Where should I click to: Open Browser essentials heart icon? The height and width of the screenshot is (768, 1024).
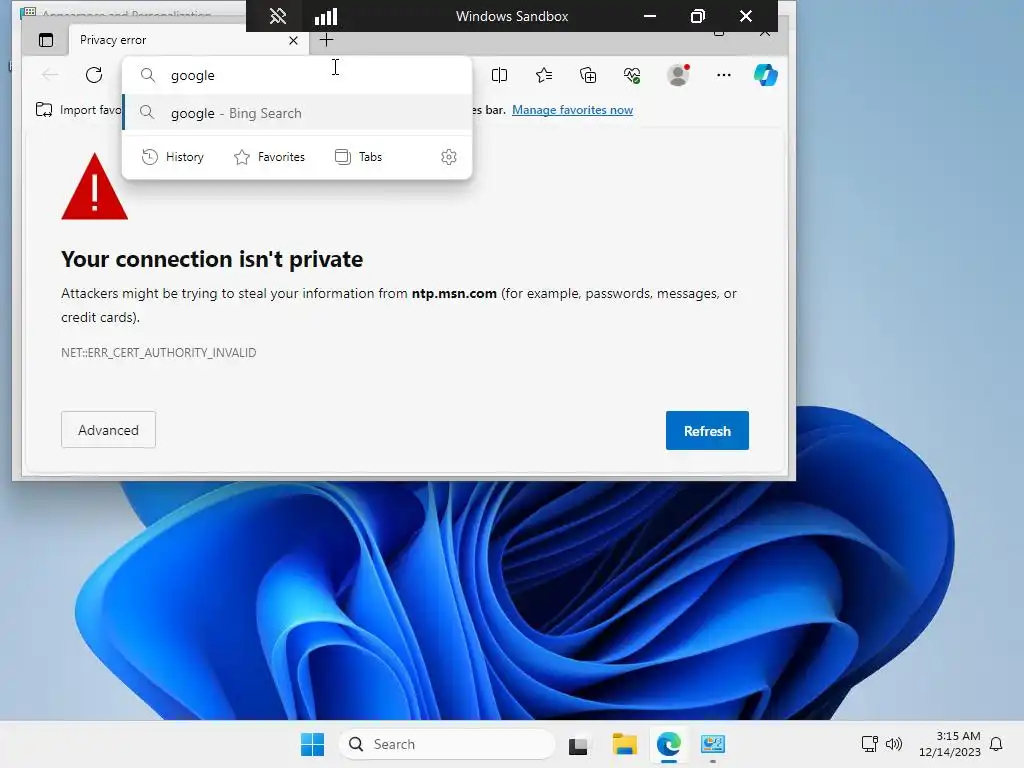point(632,75)
